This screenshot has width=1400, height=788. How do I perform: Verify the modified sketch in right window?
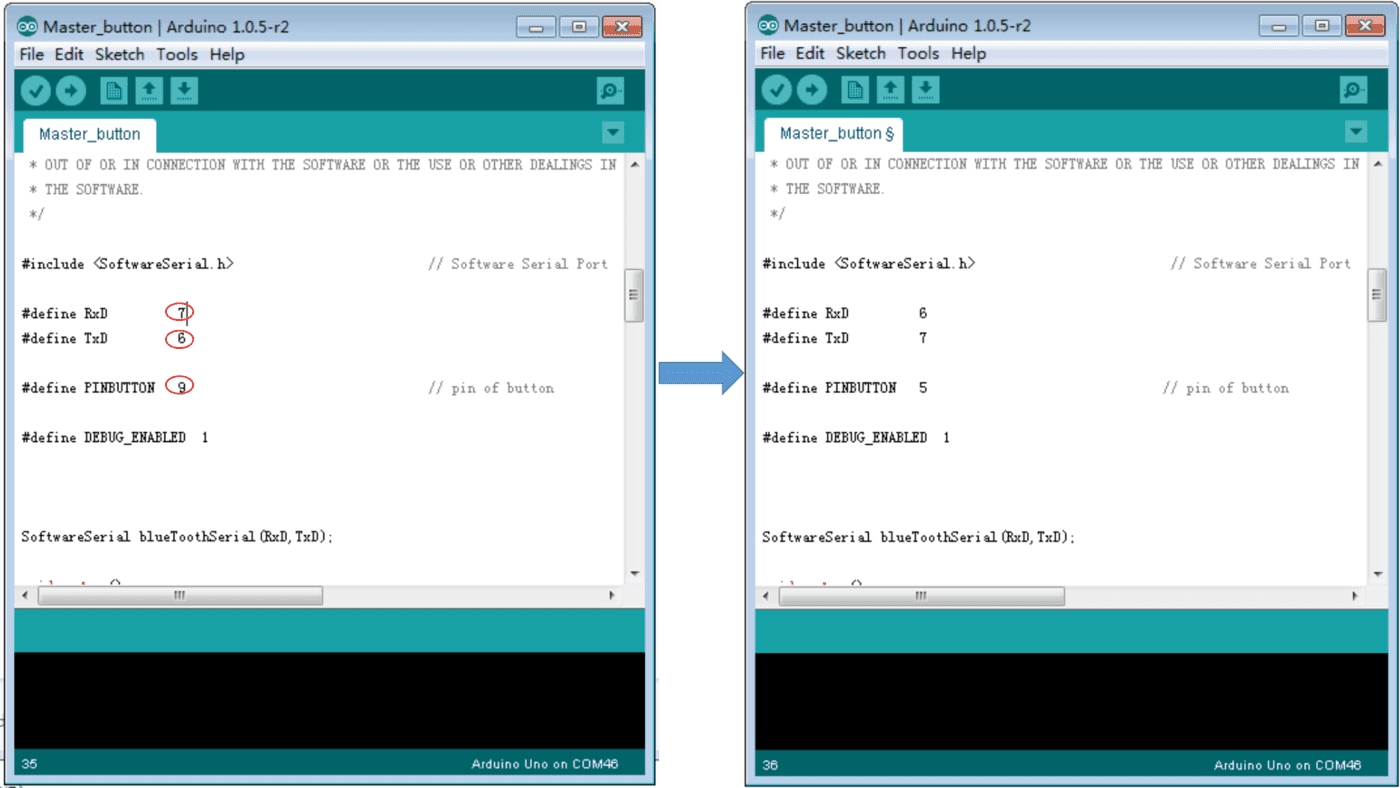pyautogui.click(x=777, y=91)
